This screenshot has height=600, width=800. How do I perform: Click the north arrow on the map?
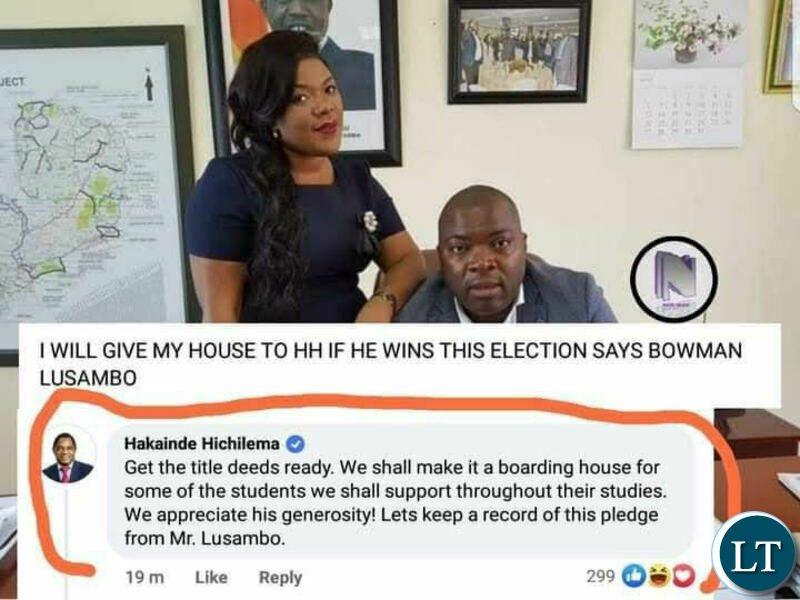pos(148,84)
